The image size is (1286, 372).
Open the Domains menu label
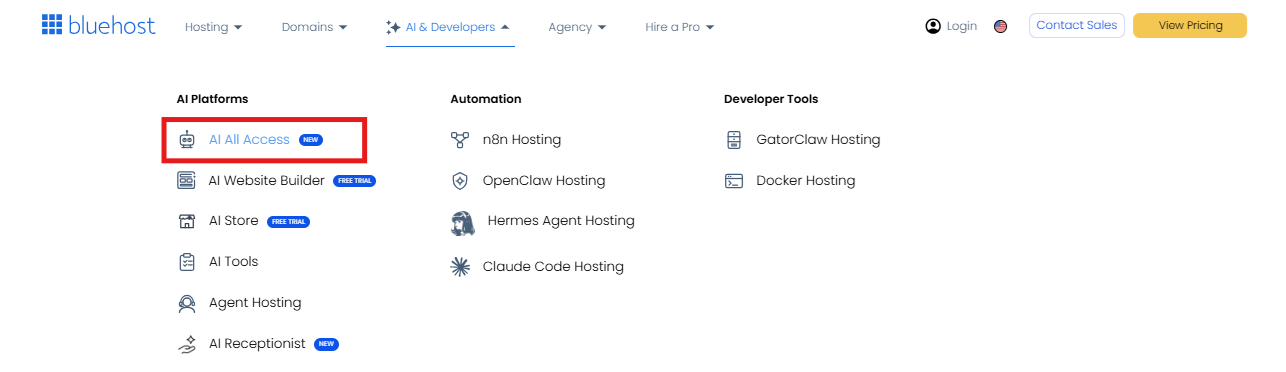tap(308, 27)
